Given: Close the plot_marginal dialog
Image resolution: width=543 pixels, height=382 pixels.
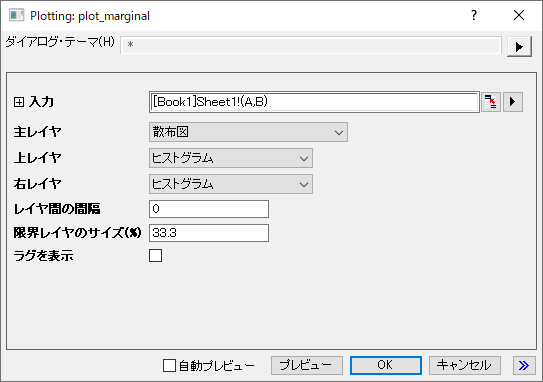Looking at the screenshot, I should (519, 15).
